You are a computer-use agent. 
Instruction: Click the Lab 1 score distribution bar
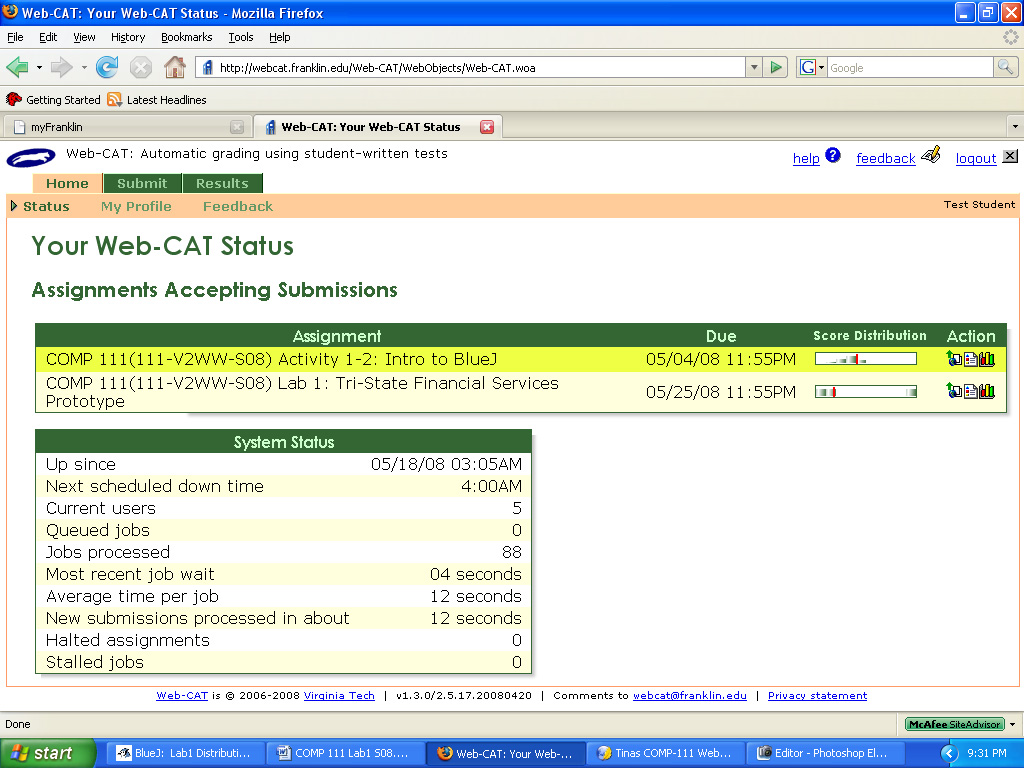(x=865, y=391)
